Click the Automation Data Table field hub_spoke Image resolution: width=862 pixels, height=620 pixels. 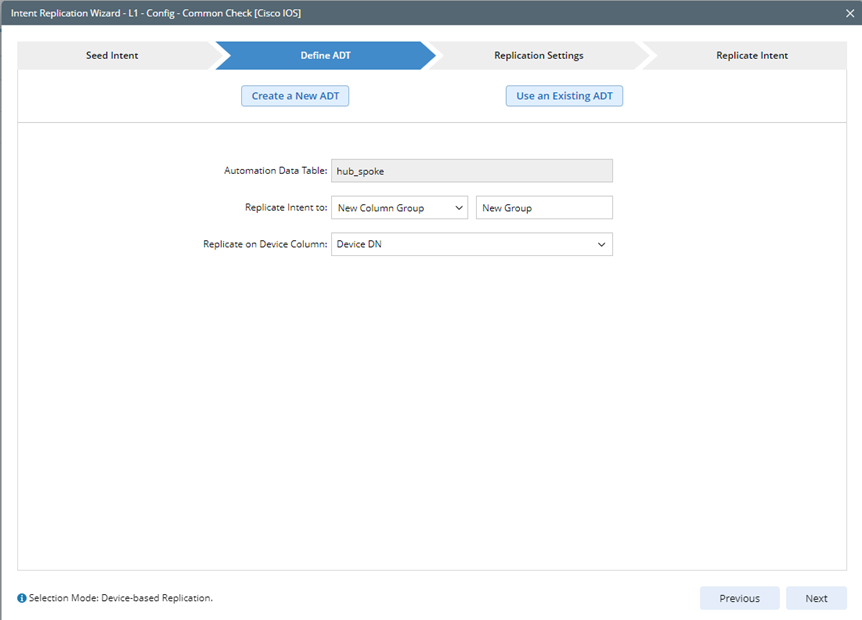click(472, 171)
